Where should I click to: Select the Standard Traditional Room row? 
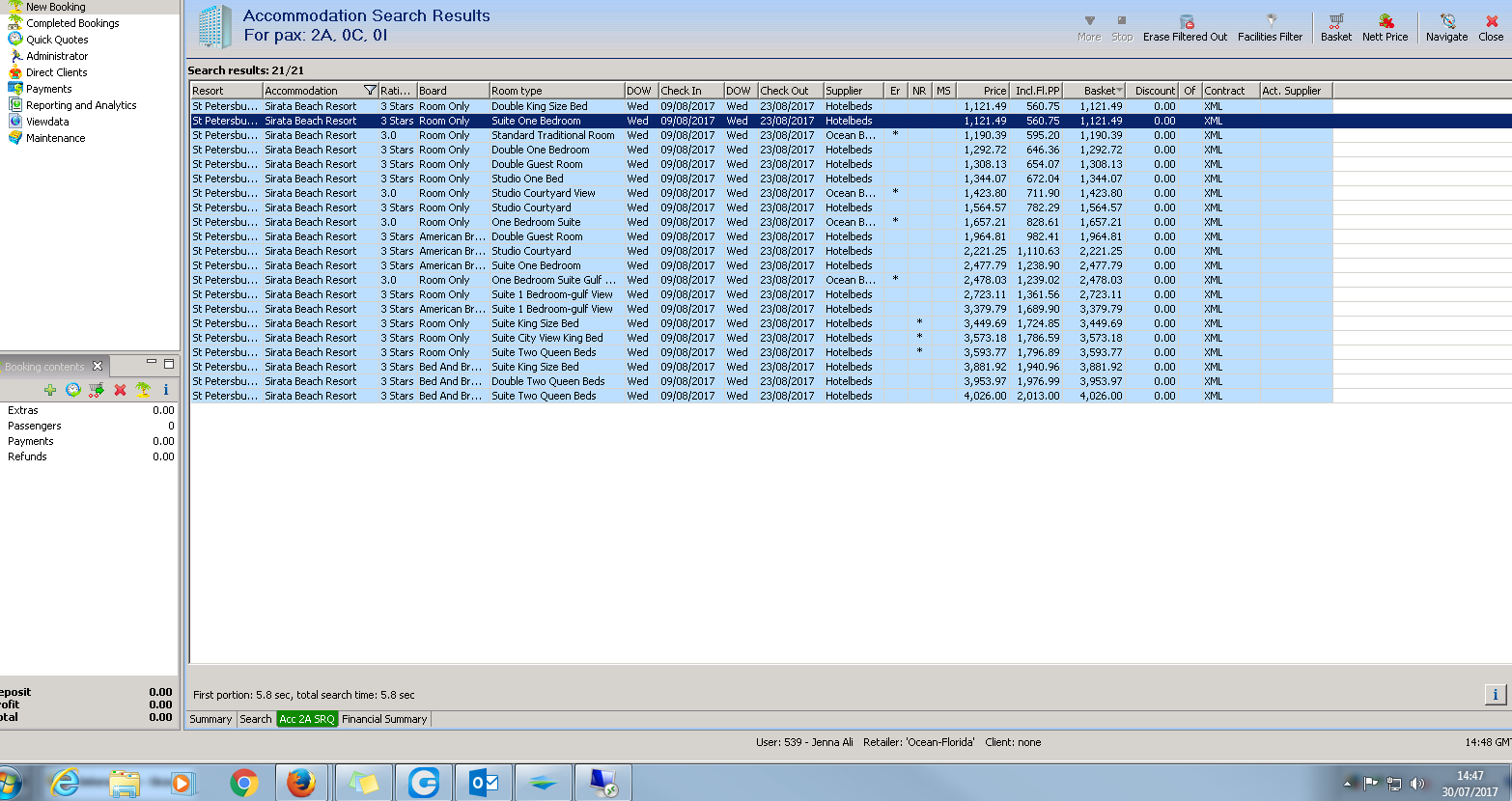coord(762,135)
